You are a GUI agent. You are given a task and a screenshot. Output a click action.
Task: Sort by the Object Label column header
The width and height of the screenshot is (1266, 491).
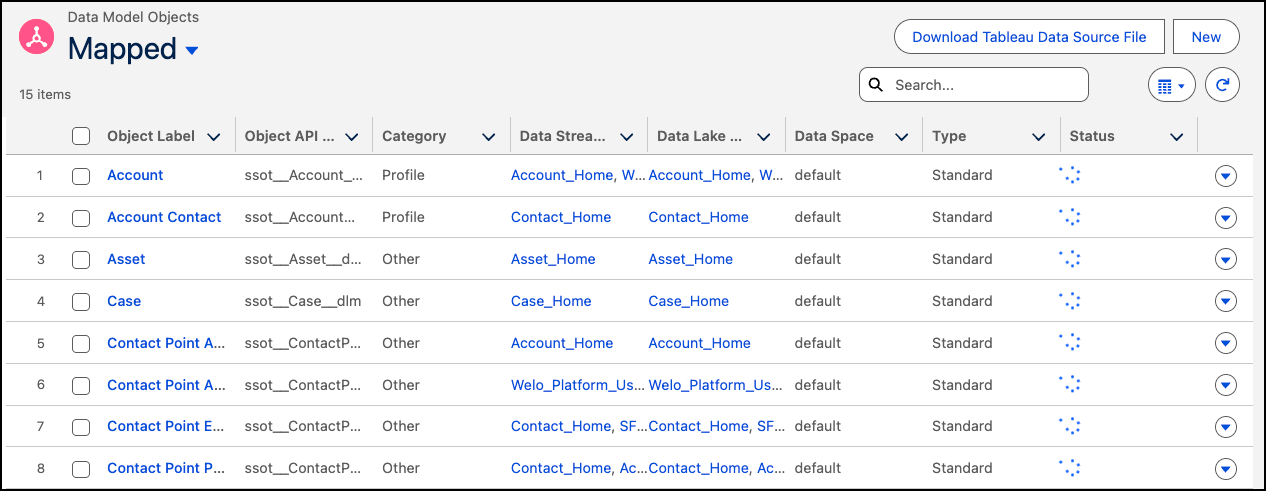tap(151, 137)
